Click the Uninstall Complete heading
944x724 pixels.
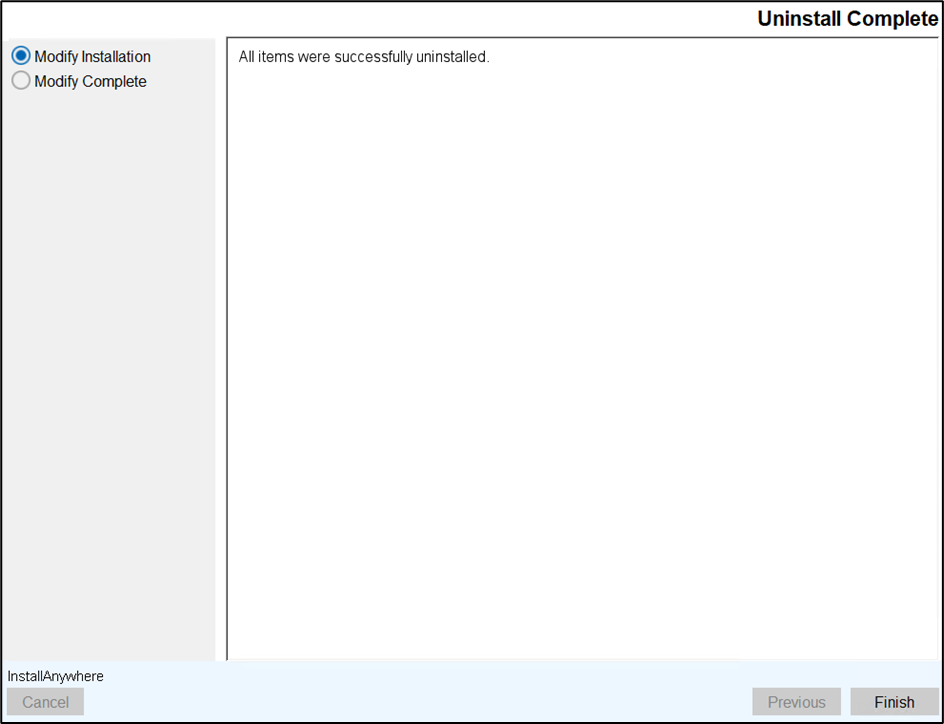[x=847, y=19]
